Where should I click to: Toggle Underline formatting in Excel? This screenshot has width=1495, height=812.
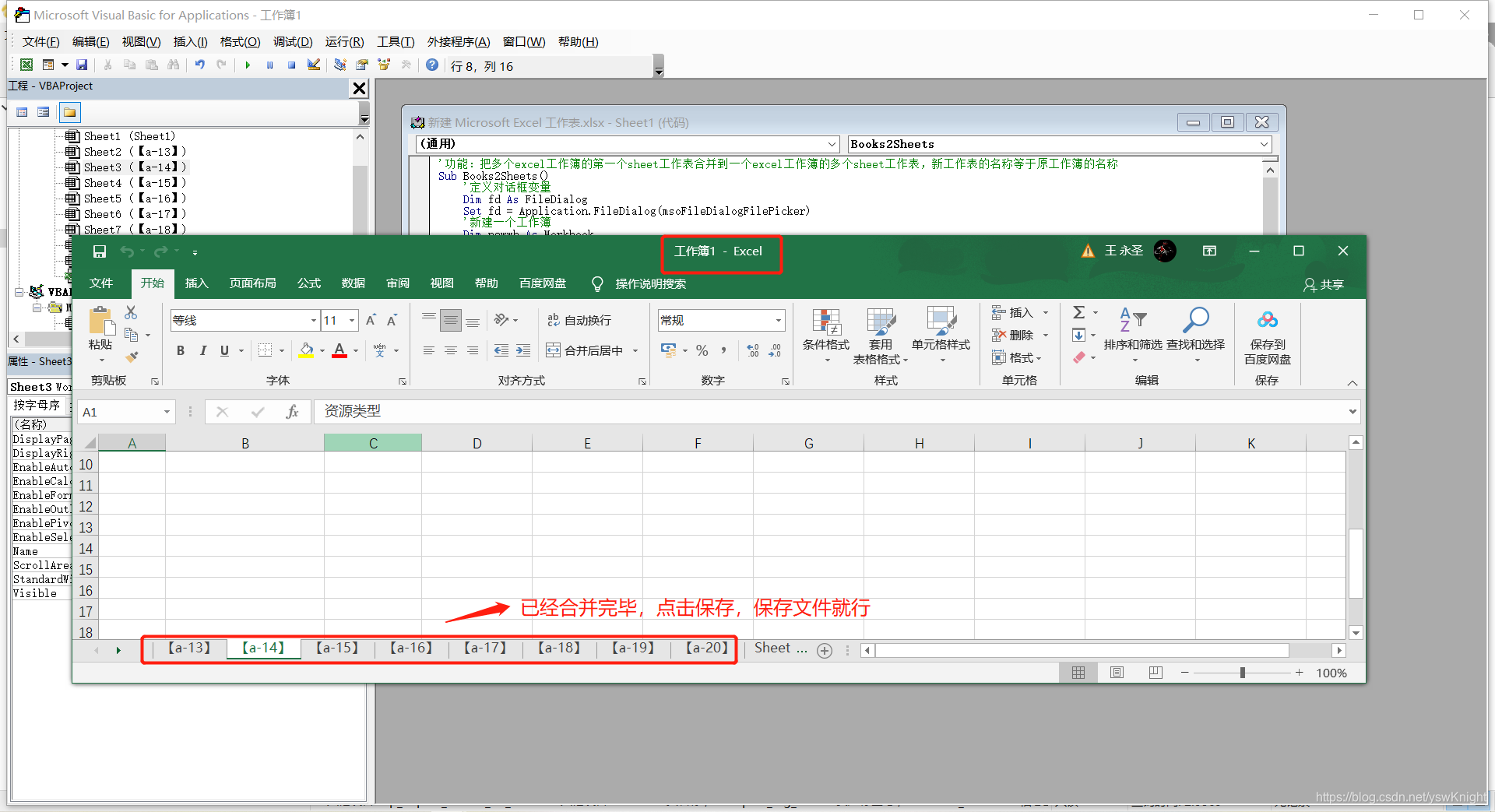point(224,351)
